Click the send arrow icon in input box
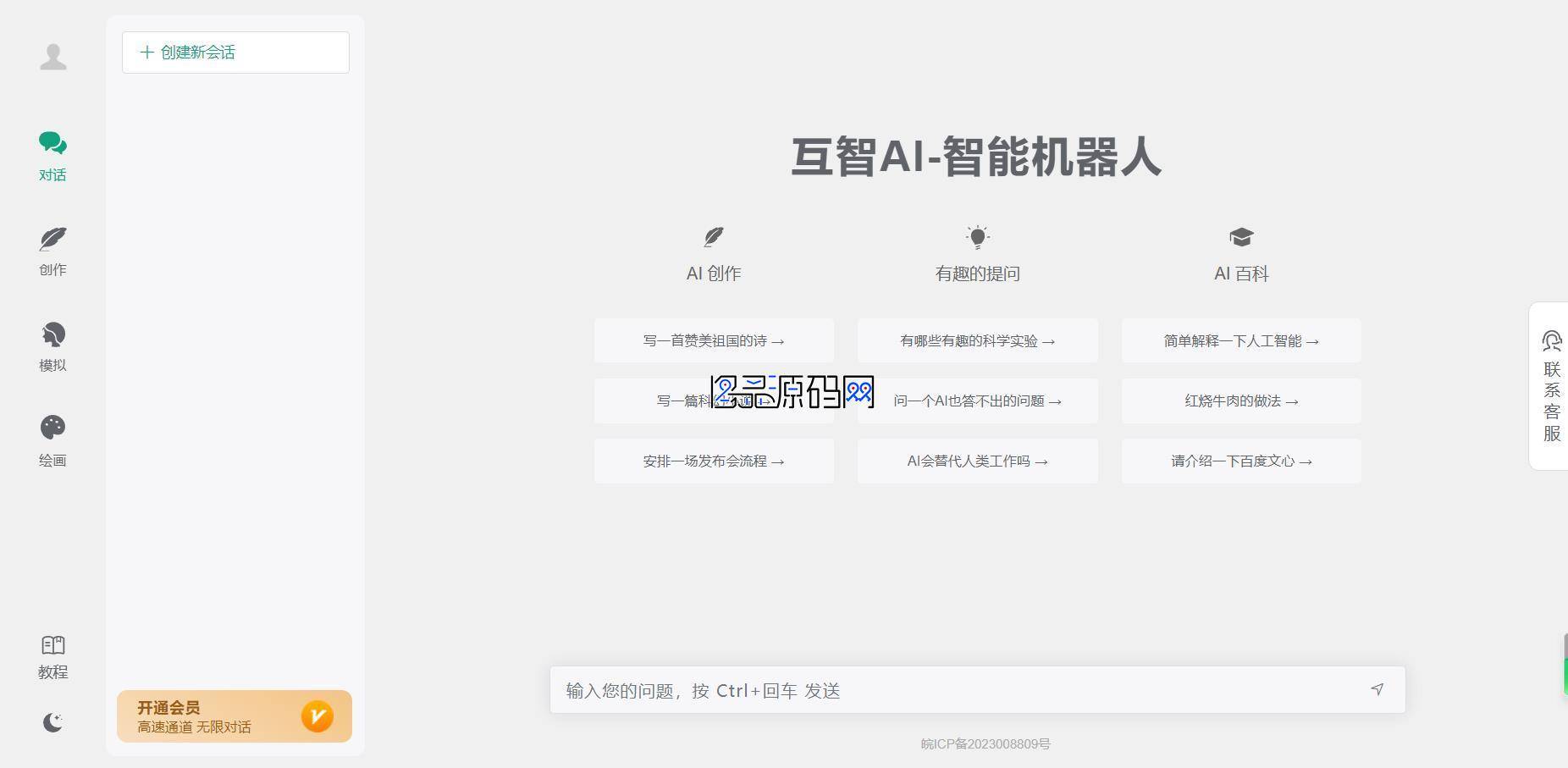 tap(1378, 689)
